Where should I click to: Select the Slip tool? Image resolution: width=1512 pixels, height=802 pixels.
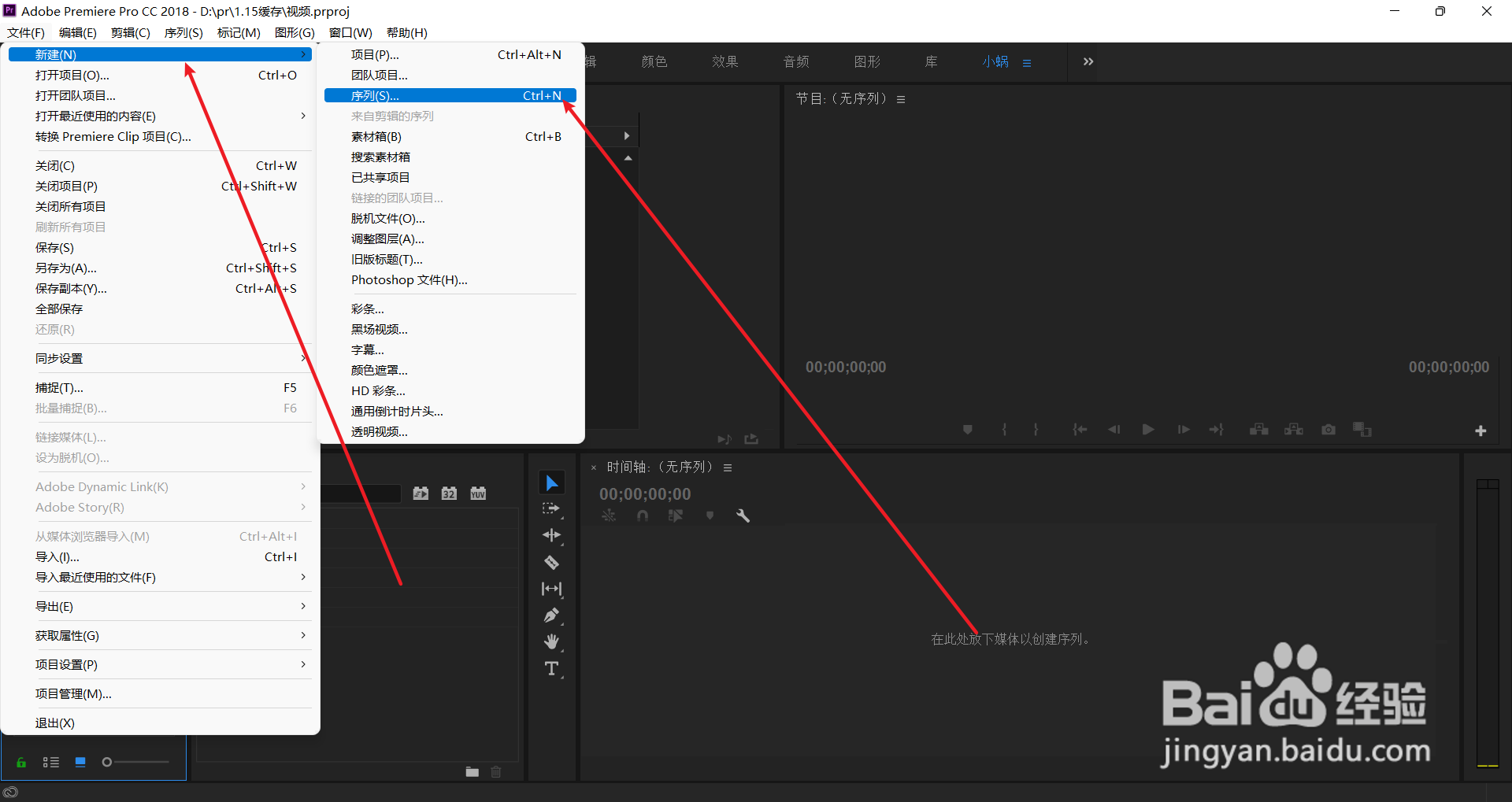click(551, 589)
